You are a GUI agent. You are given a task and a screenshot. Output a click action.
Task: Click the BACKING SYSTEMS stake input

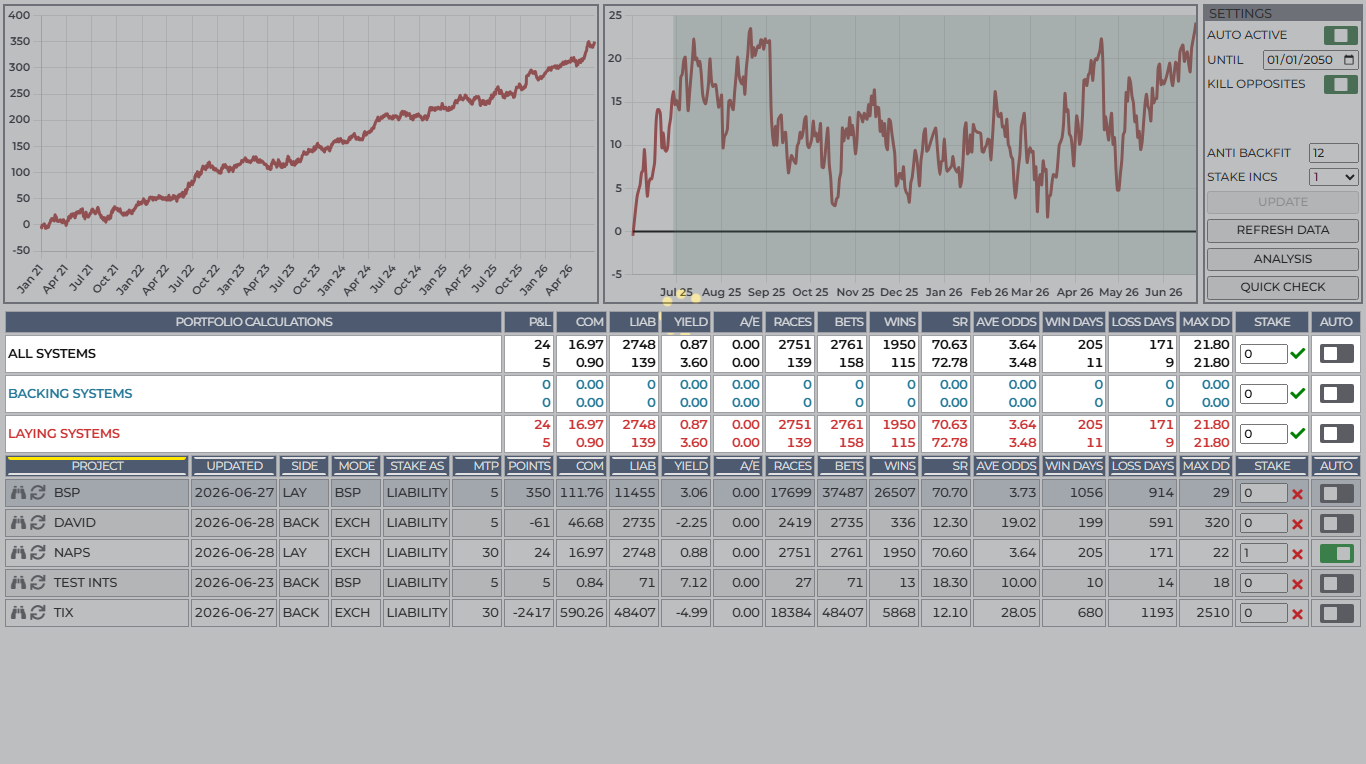tap(1263, 394)
